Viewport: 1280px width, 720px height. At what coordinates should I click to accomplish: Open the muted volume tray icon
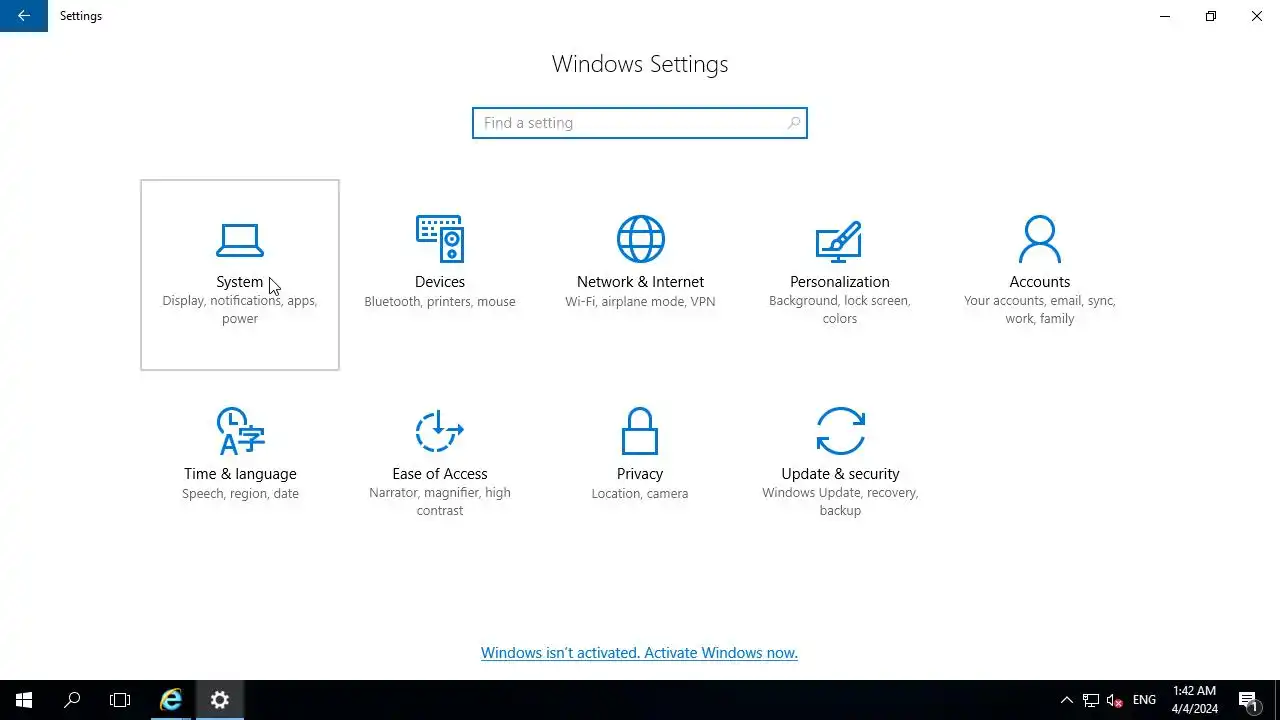[x=1115, y=700]
